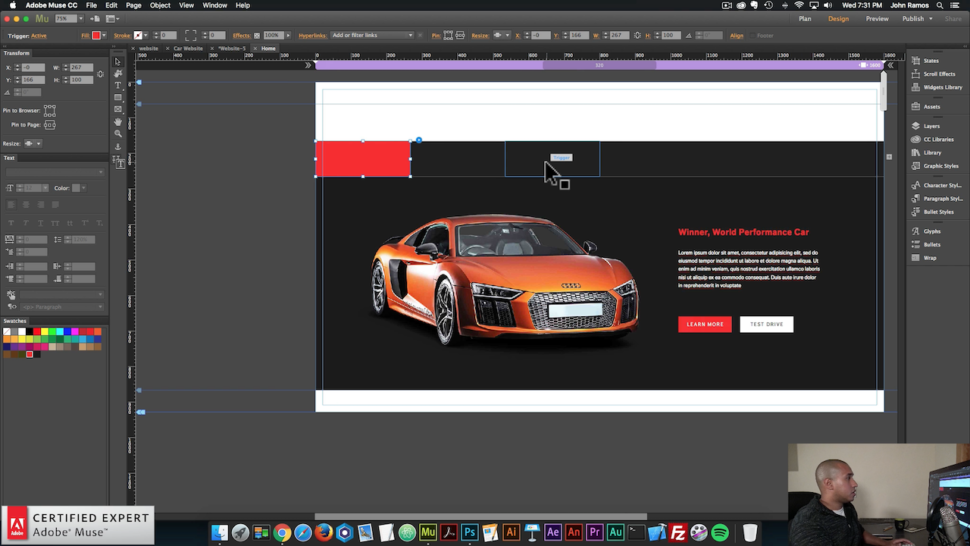Screen dimensions: 970x546
Task: Open the Page menu
Action: click(134, 5)
